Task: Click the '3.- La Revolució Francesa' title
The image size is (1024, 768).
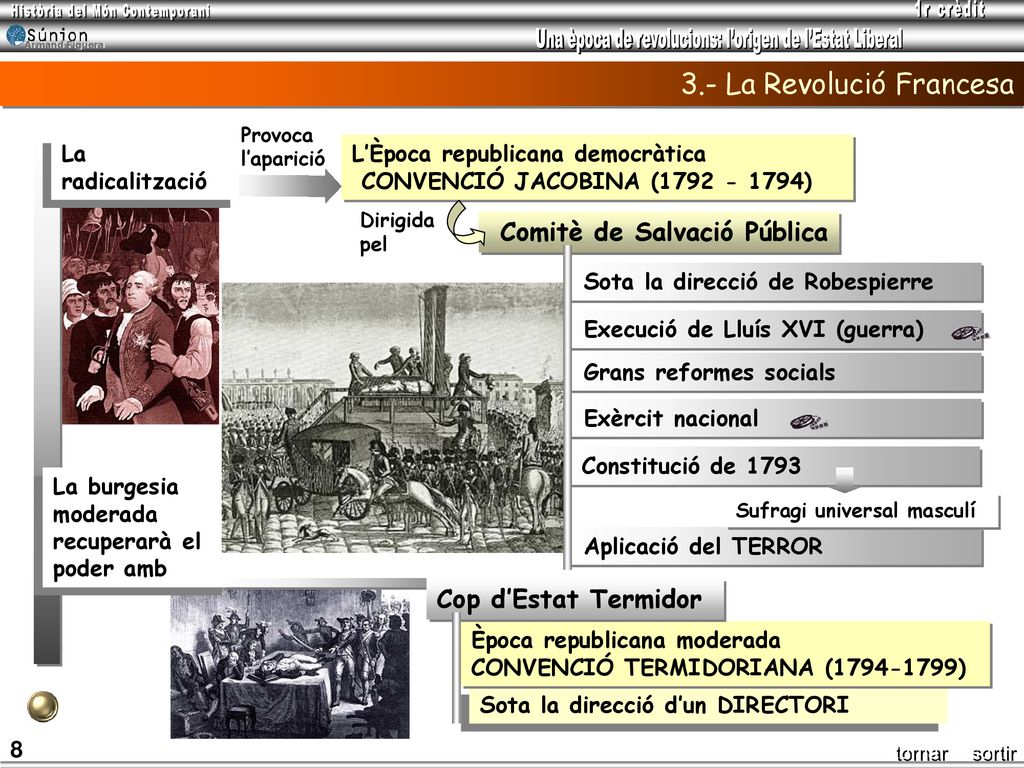Action: [x=848, y=84]
